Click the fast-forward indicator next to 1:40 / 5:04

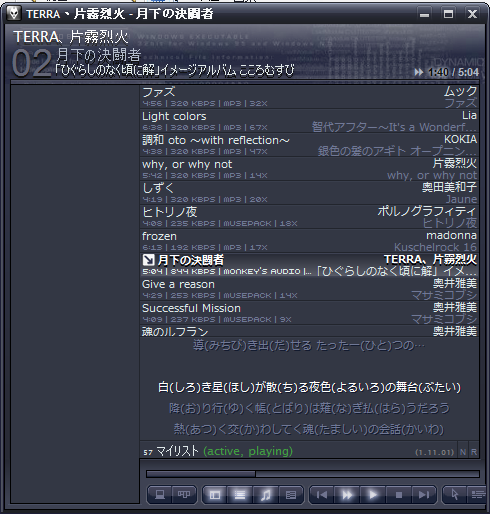click(419, 72)
